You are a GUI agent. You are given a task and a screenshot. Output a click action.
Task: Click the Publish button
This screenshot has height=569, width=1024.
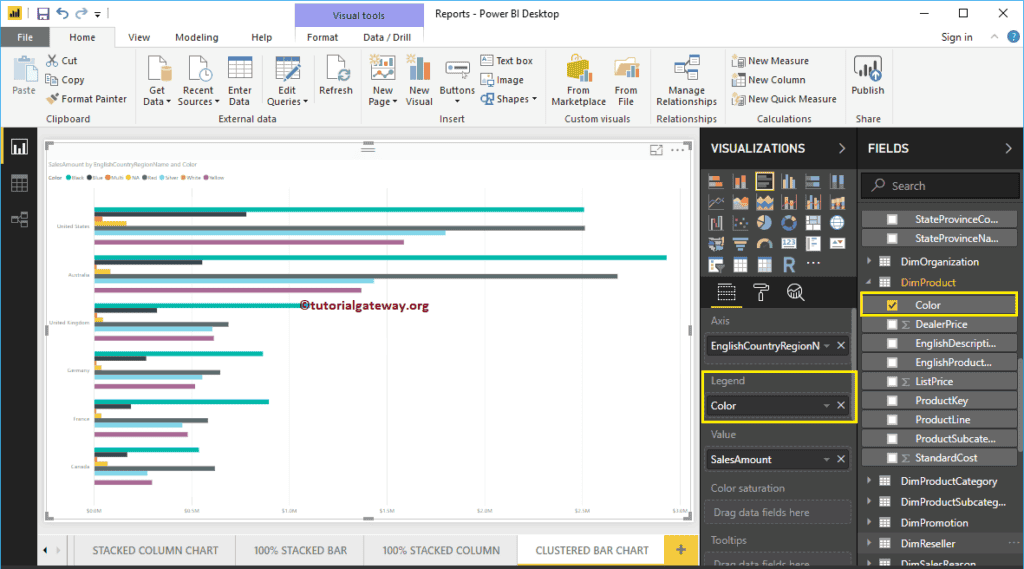pos(867,76)
